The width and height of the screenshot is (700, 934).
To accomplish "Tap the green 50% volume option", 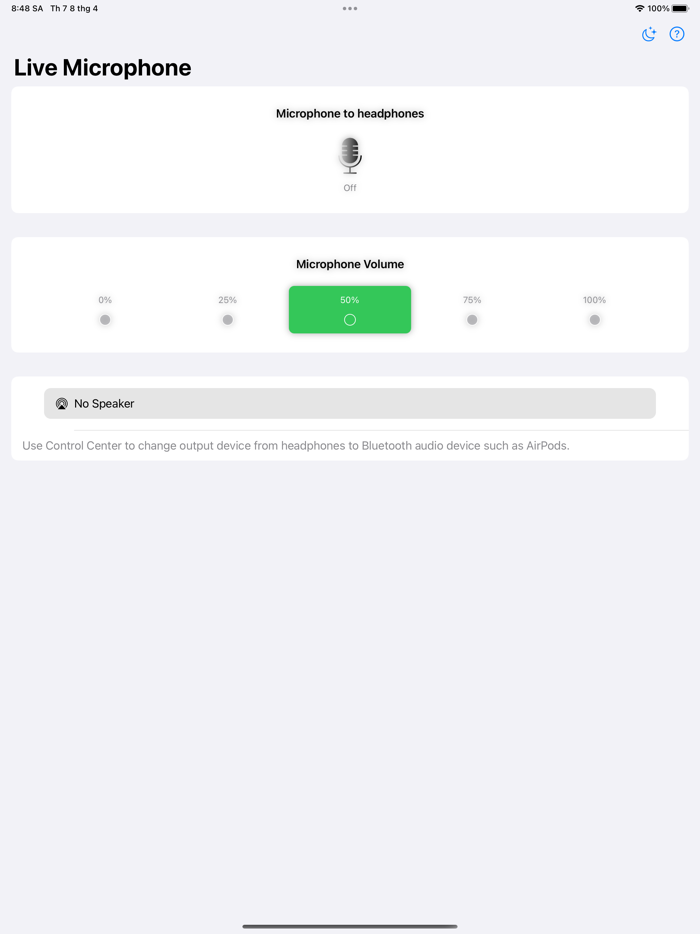I will [x=350, y=310].
